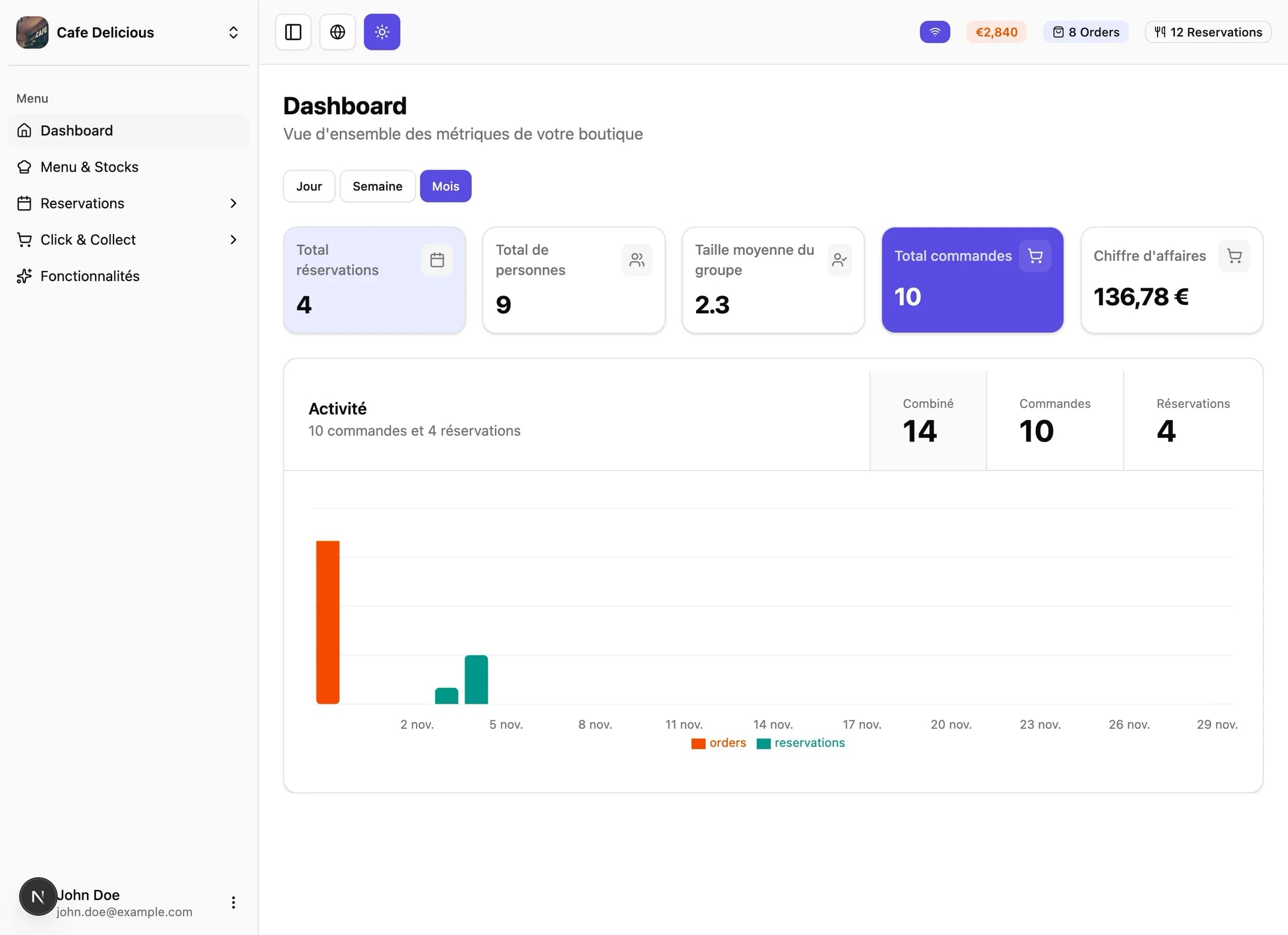Hide reservations using the teal legend entry
This screenshot has height=935, width=1288.
click(801, 742)
